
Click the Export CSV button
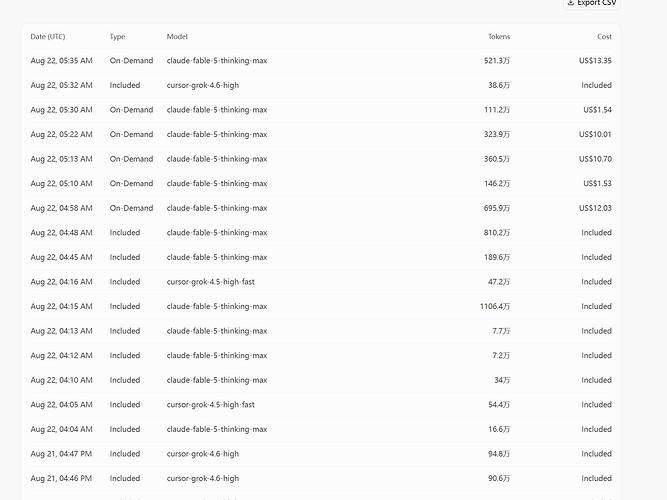coord(592,3)
